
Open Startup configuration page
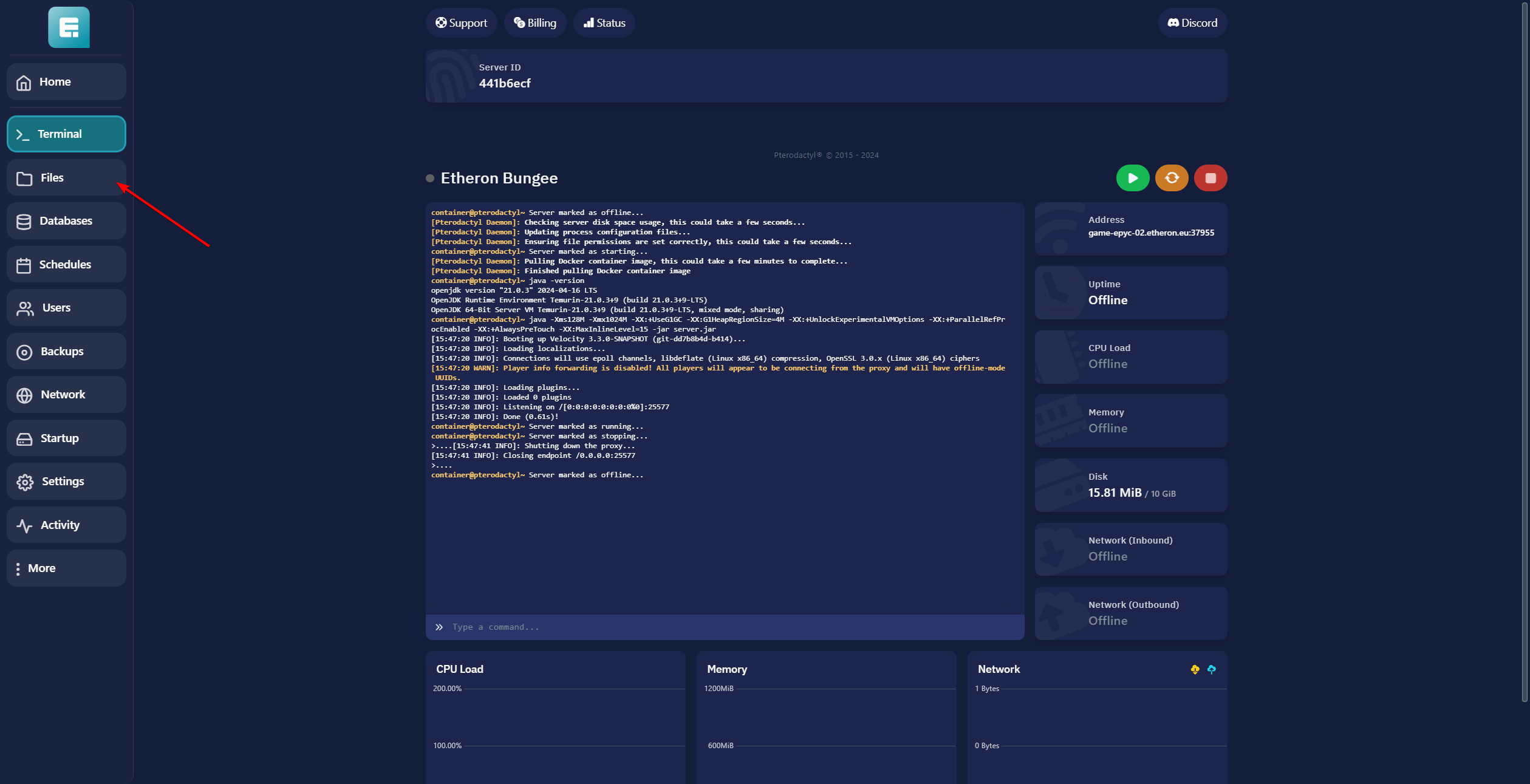(66, 438)
